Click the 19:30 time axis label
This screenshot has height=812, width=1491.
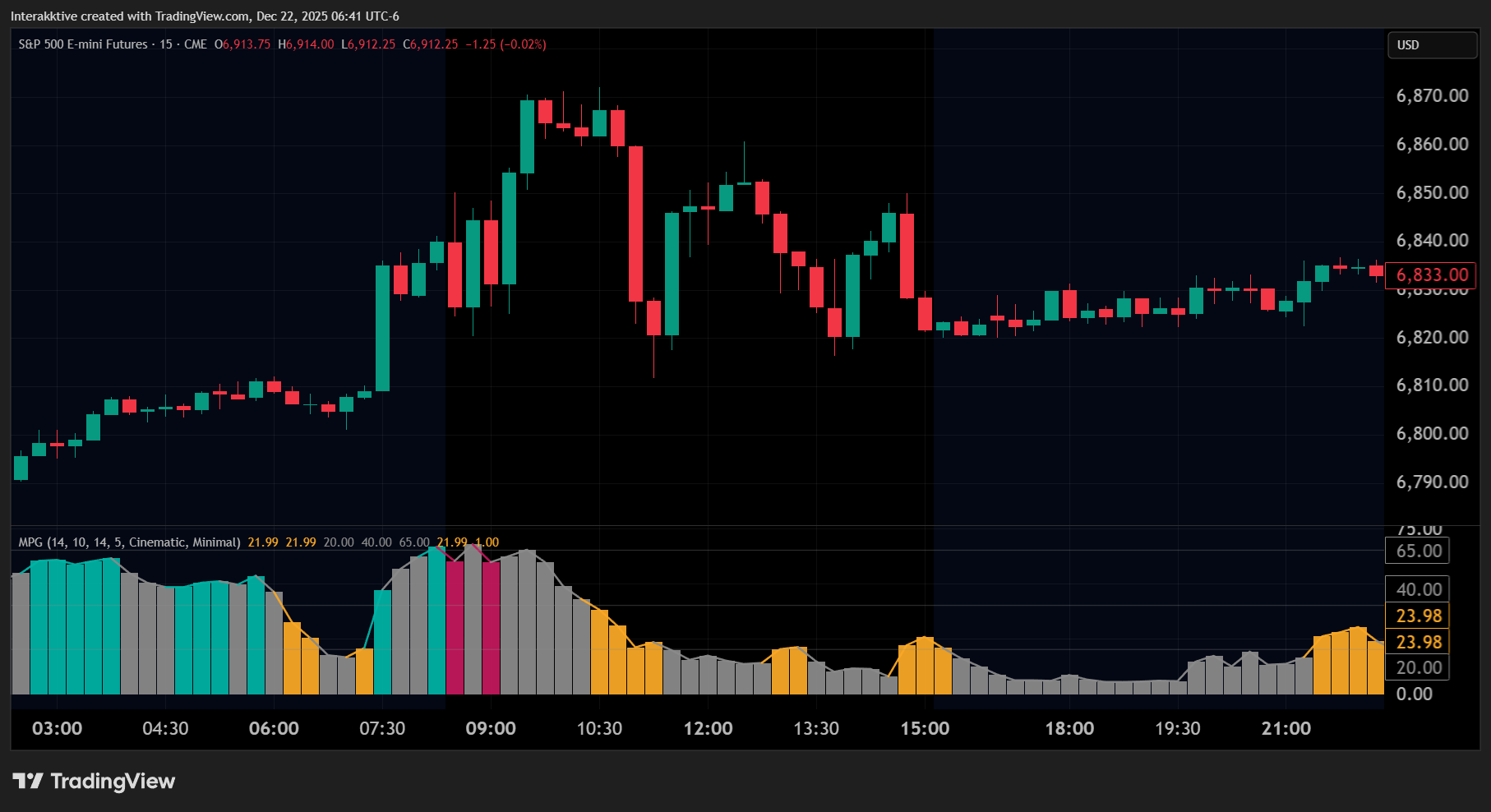(x=1178, y=729)
